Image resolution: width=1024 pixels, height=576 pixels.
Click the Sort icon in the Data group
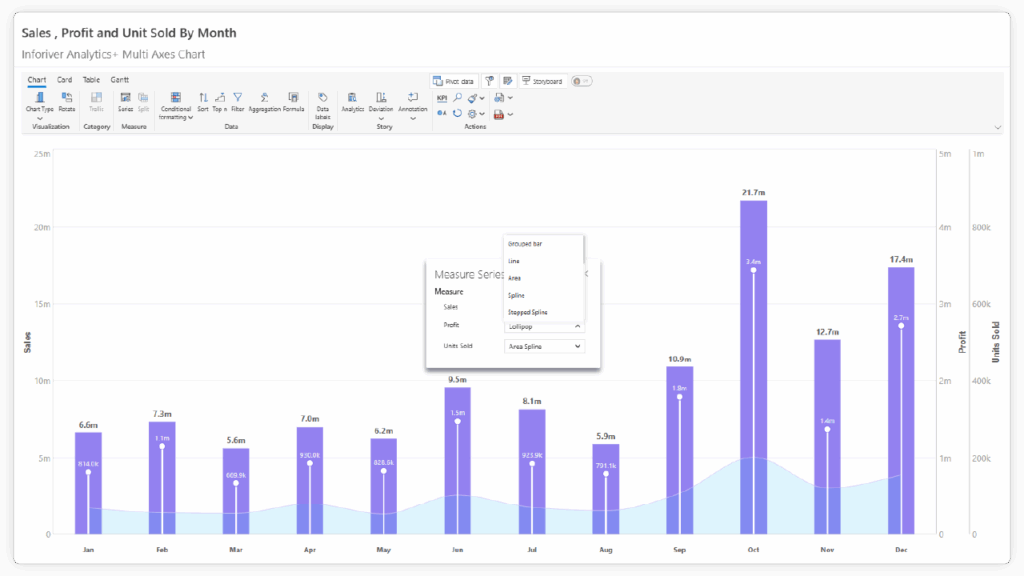pyautogui.click(x=204, y=98)
